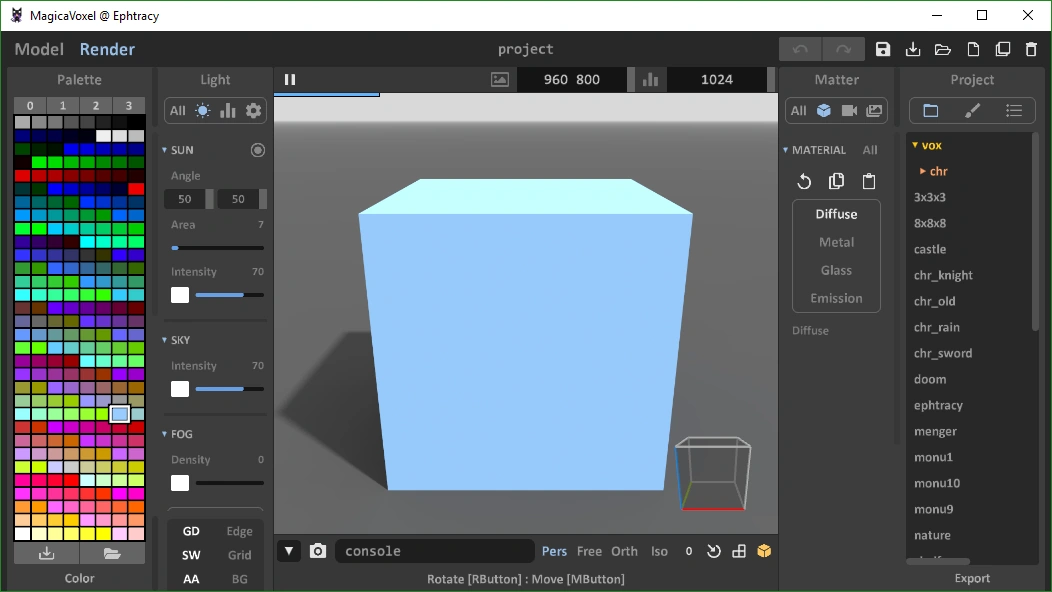Delete project using the trash icon
1052x592 pixels.
[1031, 48]
